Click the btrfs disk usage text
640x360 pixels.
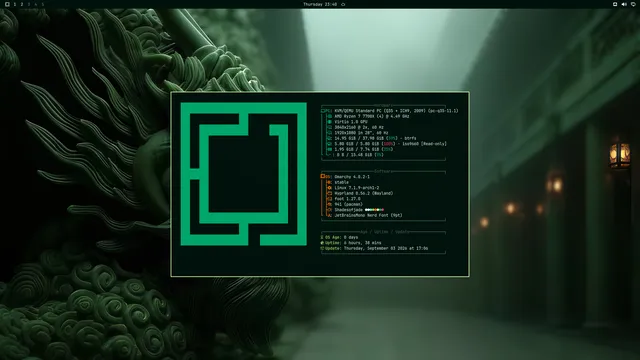376,138
